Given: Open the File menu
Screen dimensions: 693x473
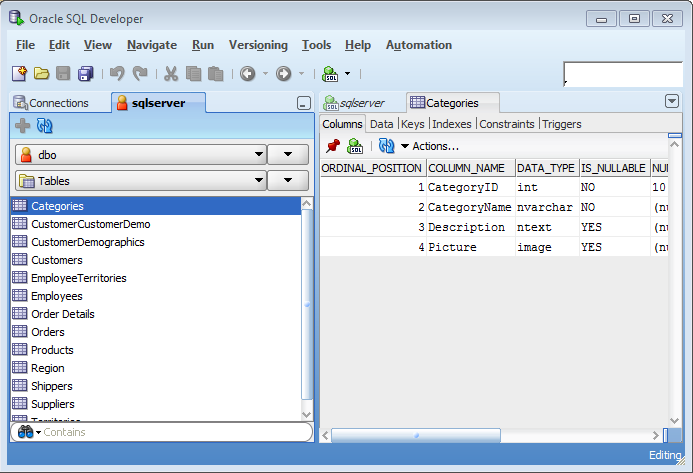Looking at the screenshot, I should [x=25, y=45].
